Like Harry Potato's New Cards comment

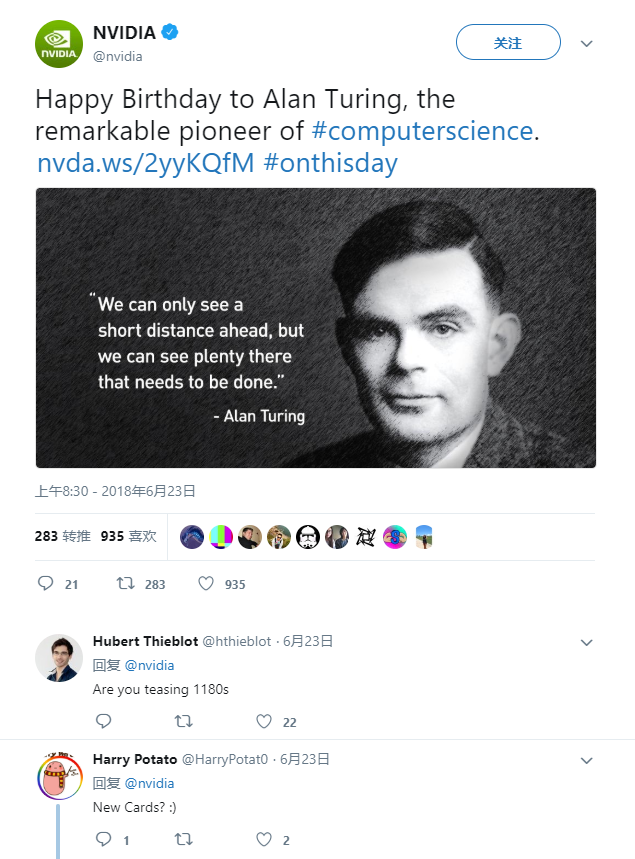[264, 839]
